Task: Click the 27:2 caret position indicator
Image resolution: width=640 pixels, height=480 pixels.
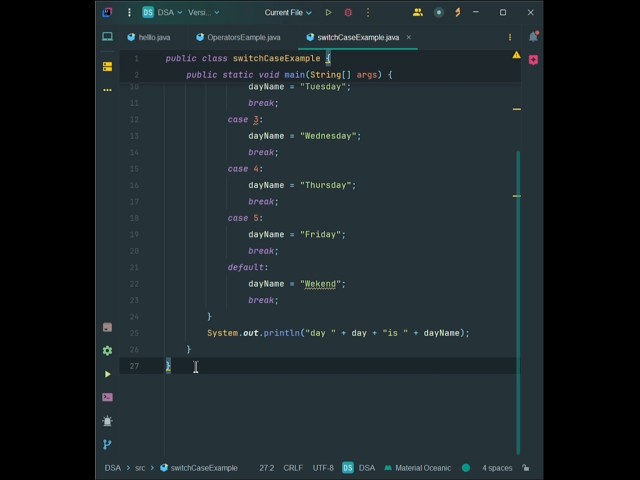Action: click(267, 468)
